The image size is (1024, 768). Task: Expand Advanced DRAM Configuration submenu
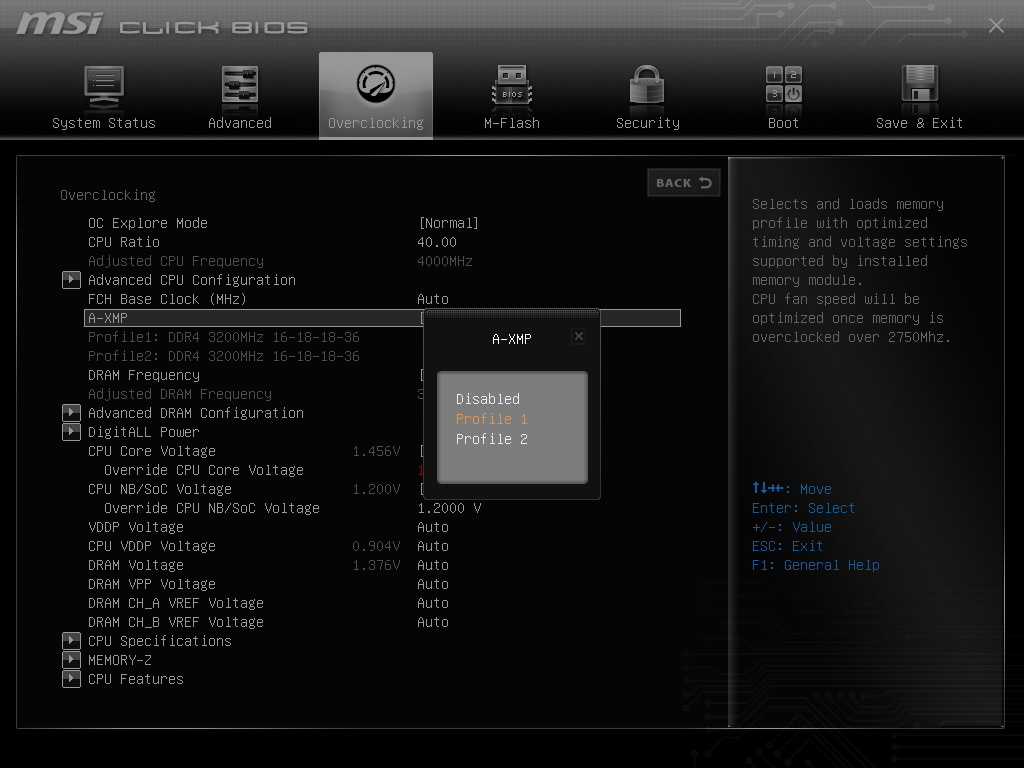point(71,413)
